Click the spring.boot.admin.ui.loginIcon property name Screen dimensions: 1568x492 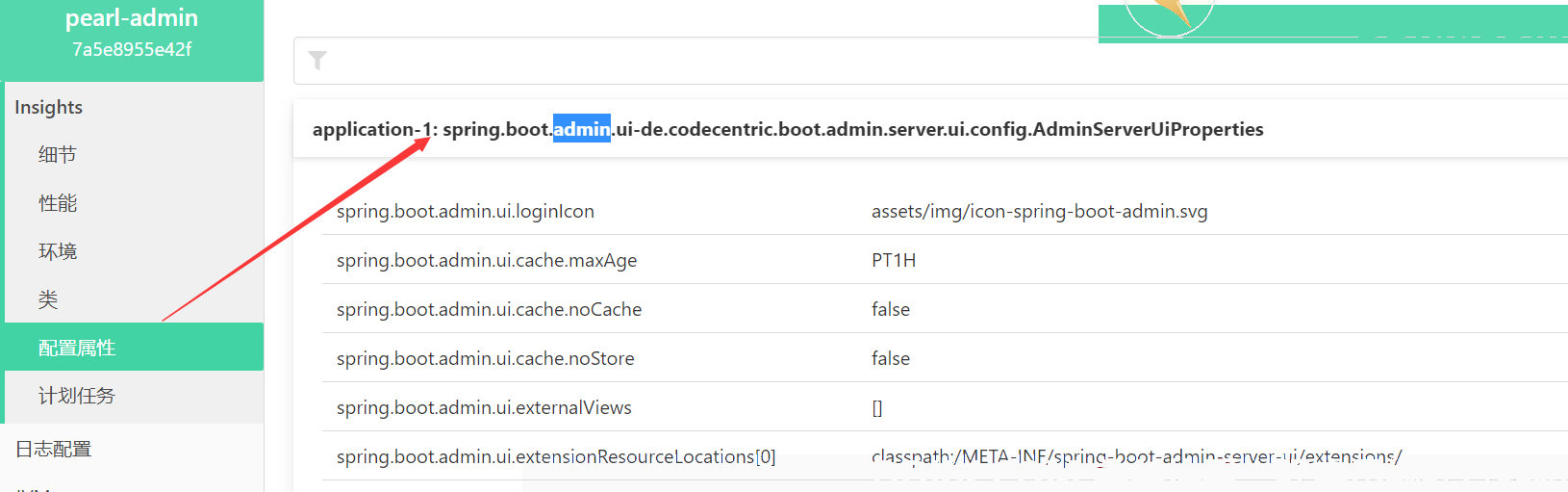click(x=466, y=211)
